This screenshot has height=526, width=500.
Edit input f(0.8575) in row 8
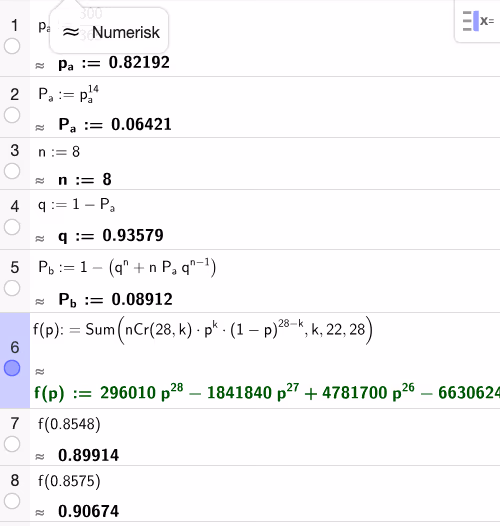(69, 481)
